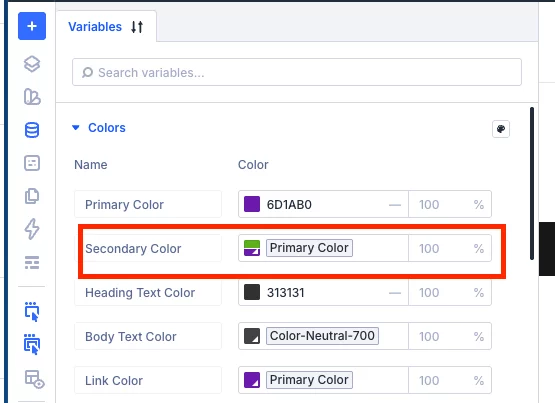Click the blue plus add button
555x403 pixels.
[x=32, y=26]
